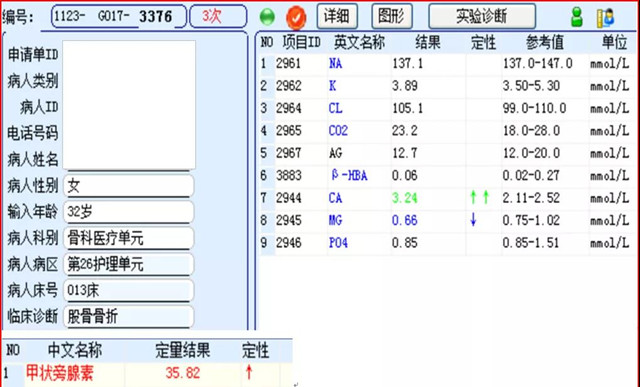Click the red up arrow for 甲状旁腺素
640x387 pixels.
pyautogui.click(x=249, y=372)
